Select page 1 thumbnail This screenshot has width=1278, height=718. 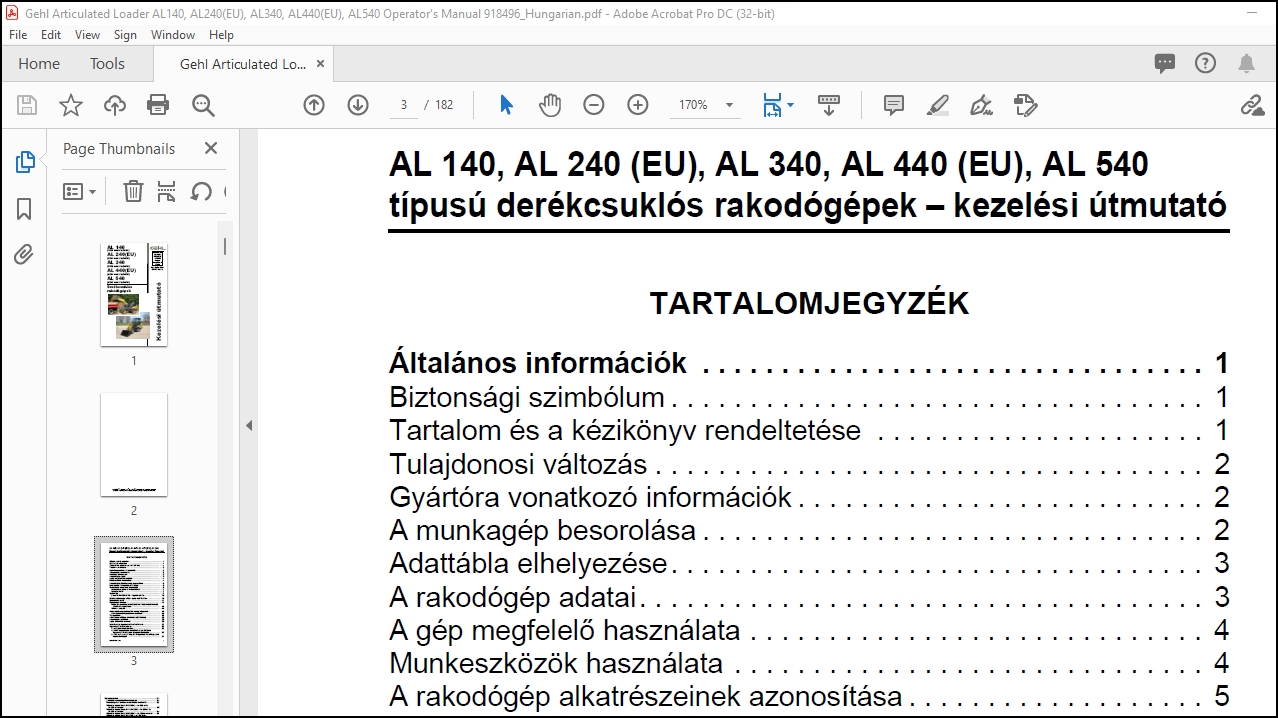(x=134, y=294)
